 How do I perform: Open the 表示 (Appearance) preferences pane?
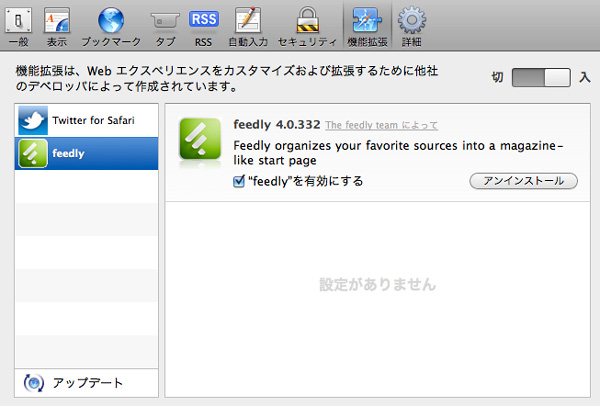57,26
